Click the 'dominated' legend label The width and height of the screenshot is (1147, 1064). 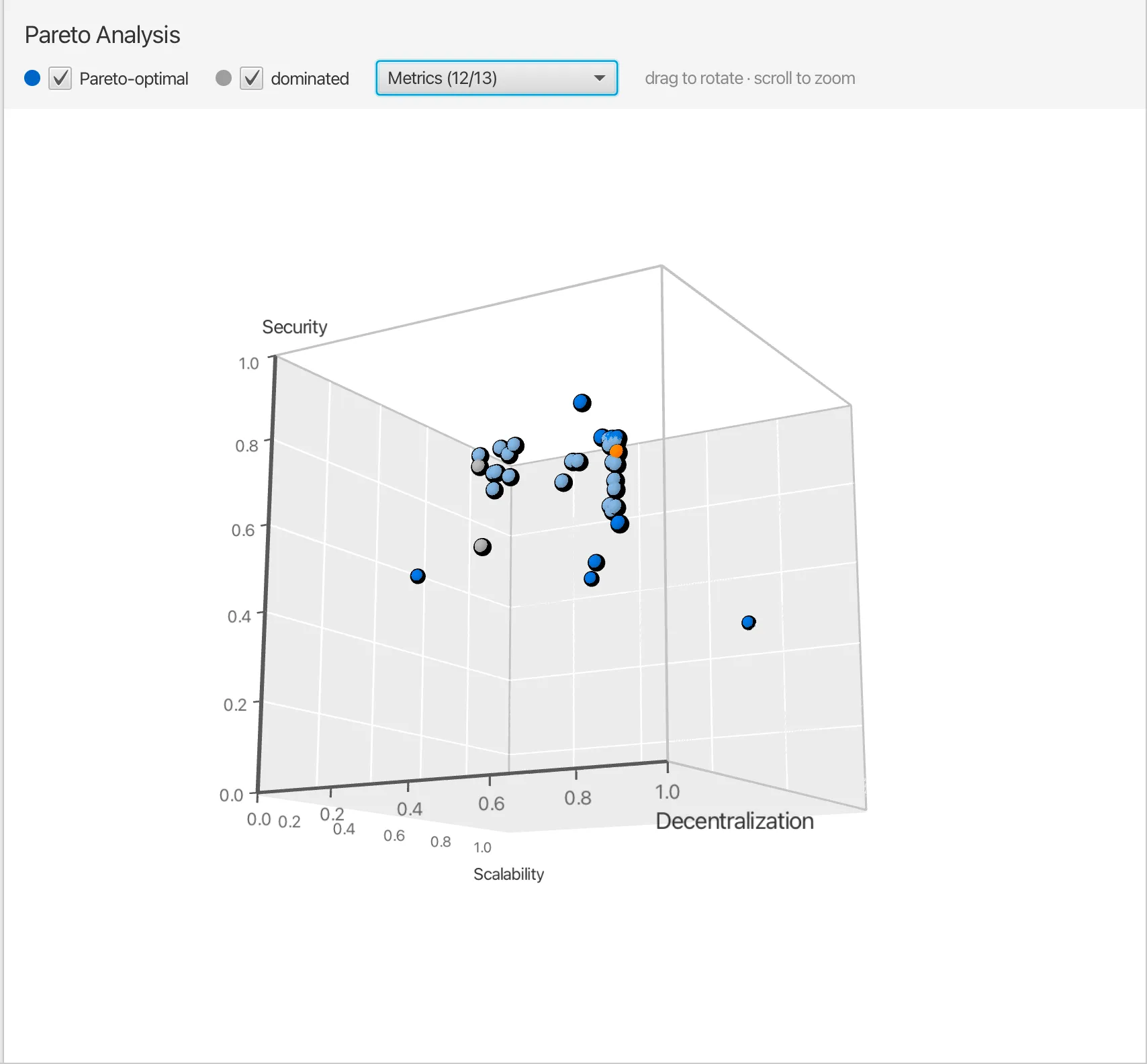(x=310, y=79)
